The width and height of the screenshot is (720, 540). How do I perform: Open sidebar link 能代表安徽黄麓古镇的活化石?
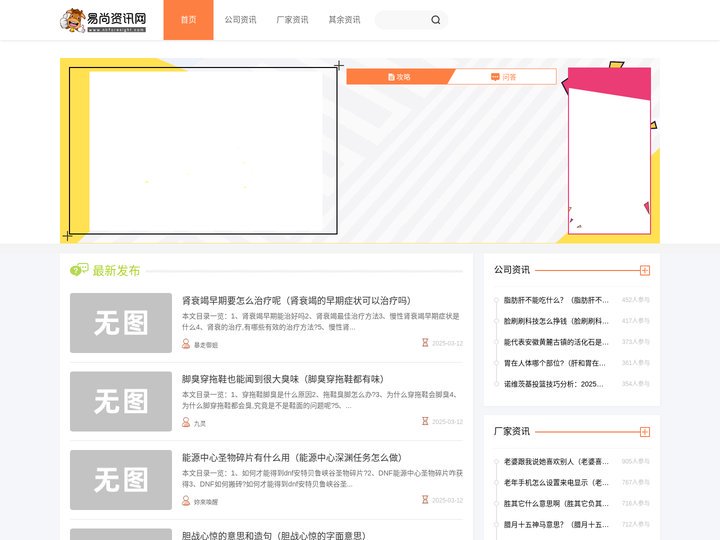(x=556, y=342)
